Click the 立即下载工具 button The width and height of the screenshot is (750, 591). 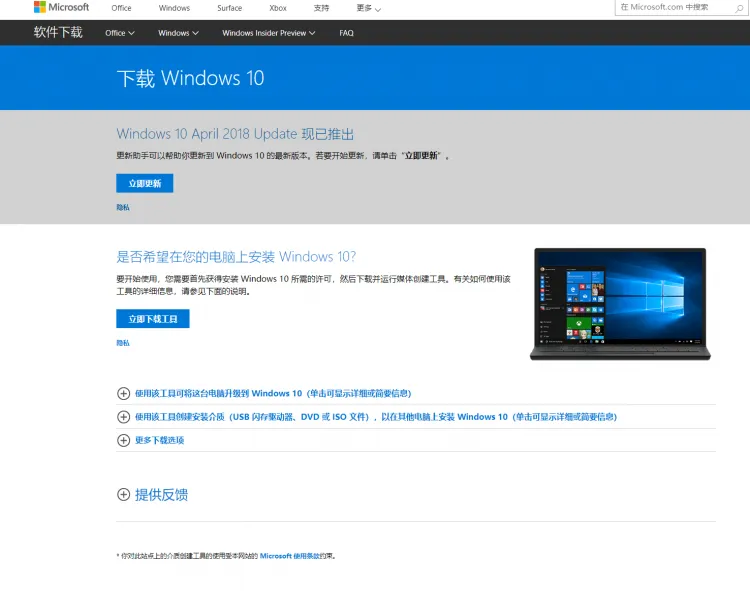pyautogui.click(x=153, y=319)
